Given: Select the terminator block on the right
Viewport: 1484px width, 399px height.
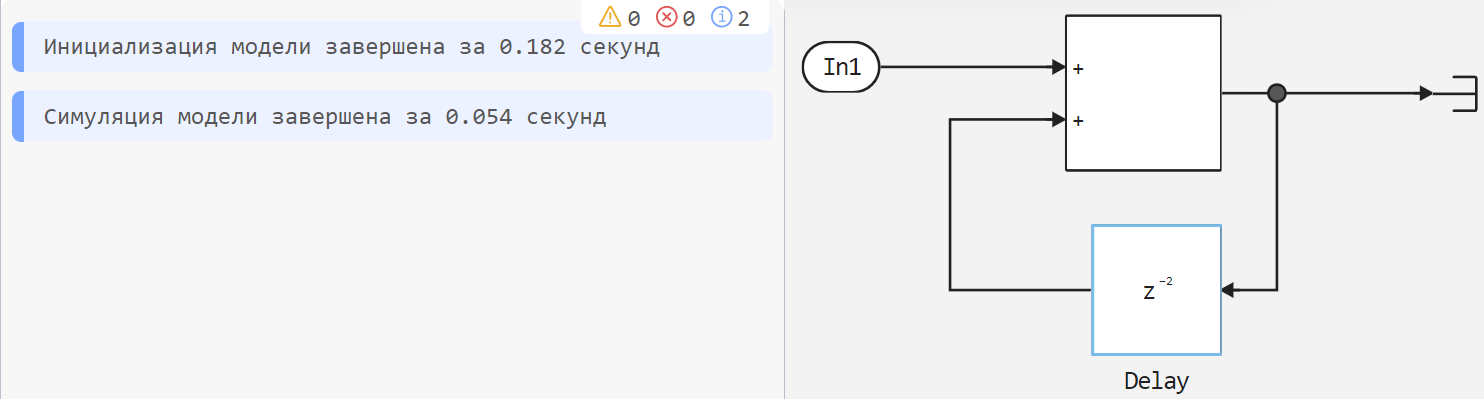Looking at the screenshot, I should point(1456,93).
